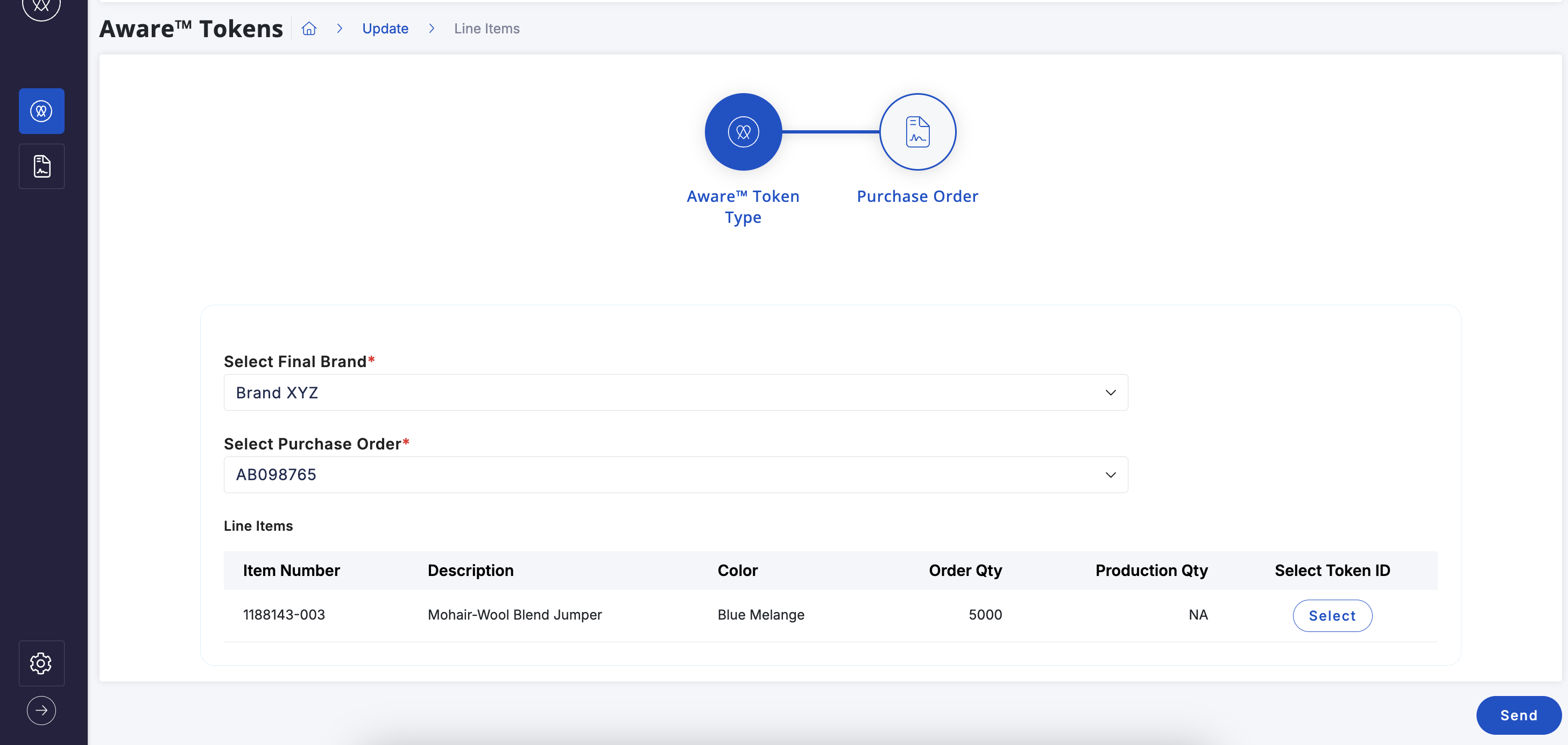Click the Select Token ID column header

click(x=1332, y=570)
